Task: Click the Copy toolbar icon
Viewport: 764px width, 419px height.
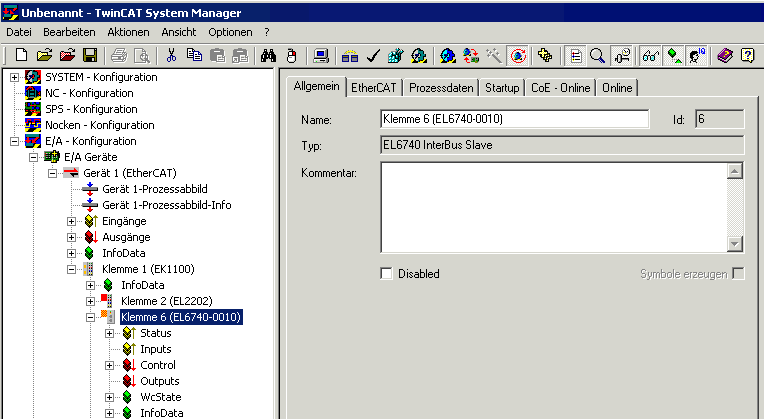Action: click(194, 55)
